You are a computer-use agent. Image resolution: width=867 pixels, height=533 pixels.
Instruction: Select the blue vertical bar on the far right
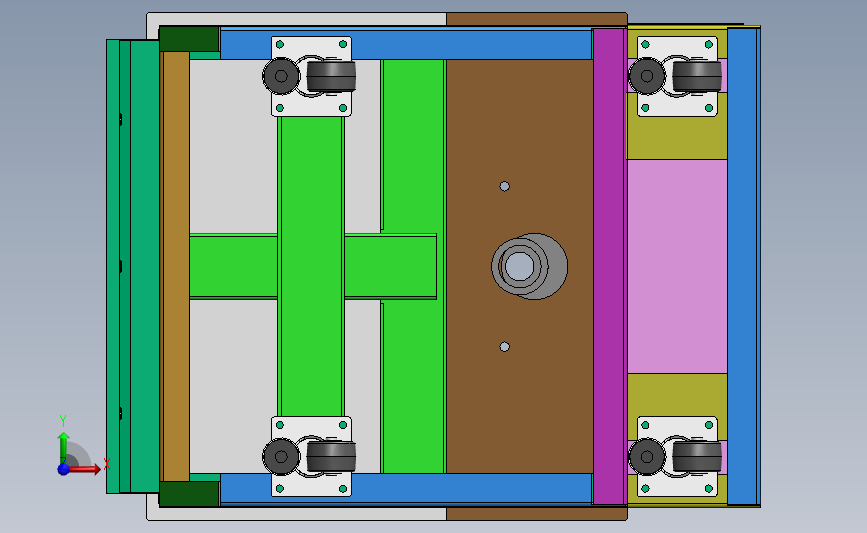(x=744, y=266)
